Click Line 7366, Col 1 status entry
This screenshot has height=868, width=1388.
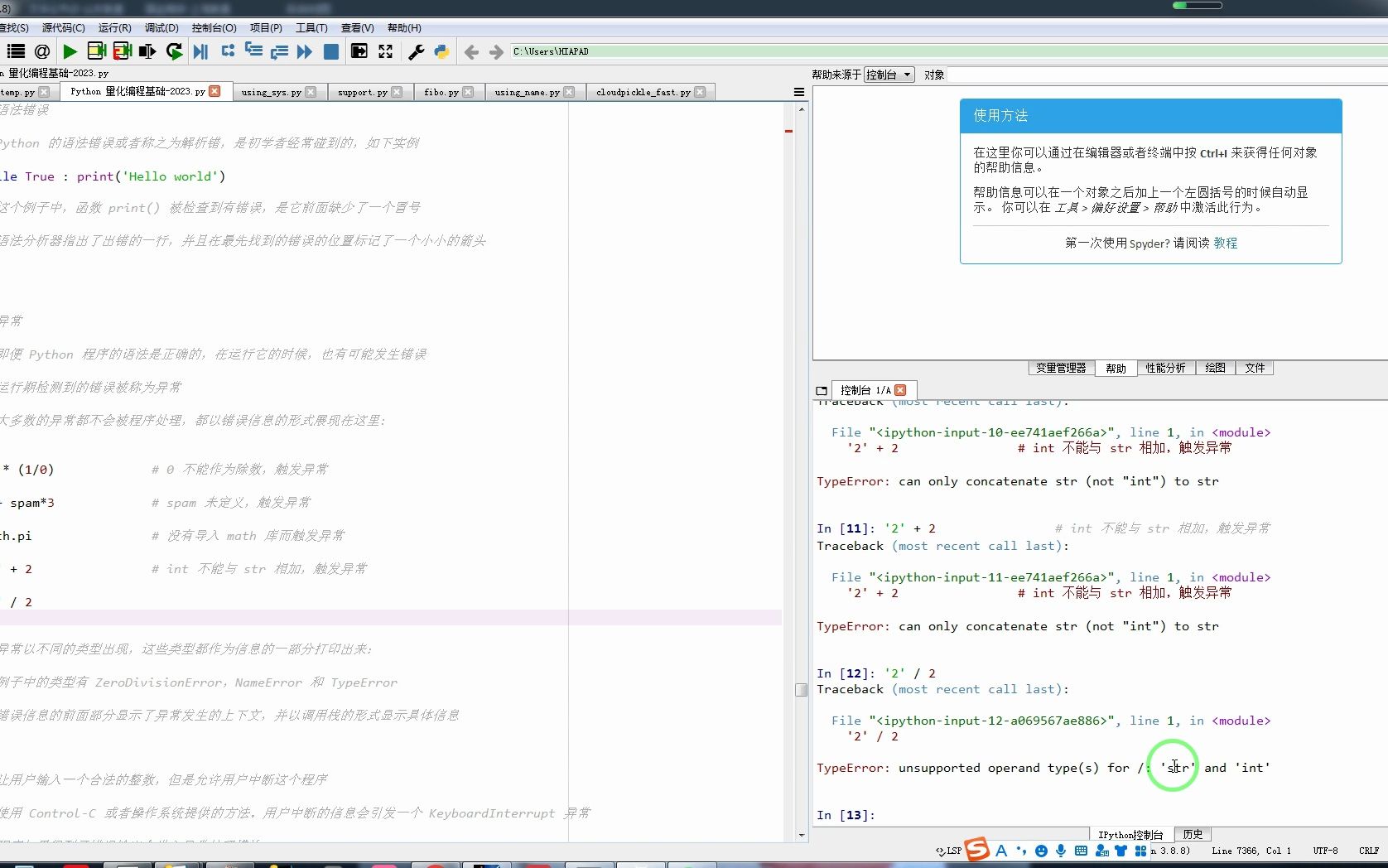coord(1251,851)
